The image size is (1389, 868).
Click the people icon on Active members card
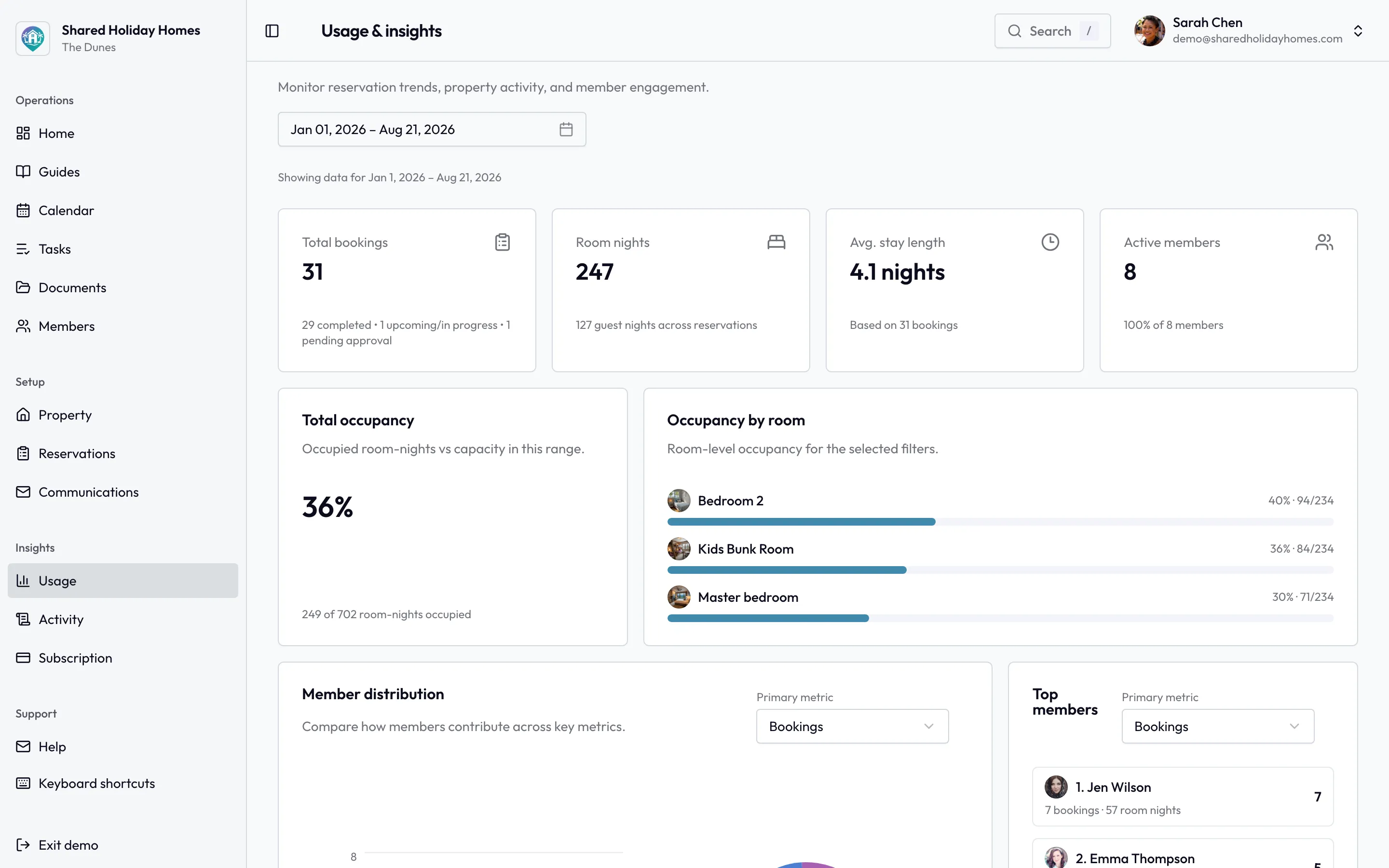coord(1324,242)
